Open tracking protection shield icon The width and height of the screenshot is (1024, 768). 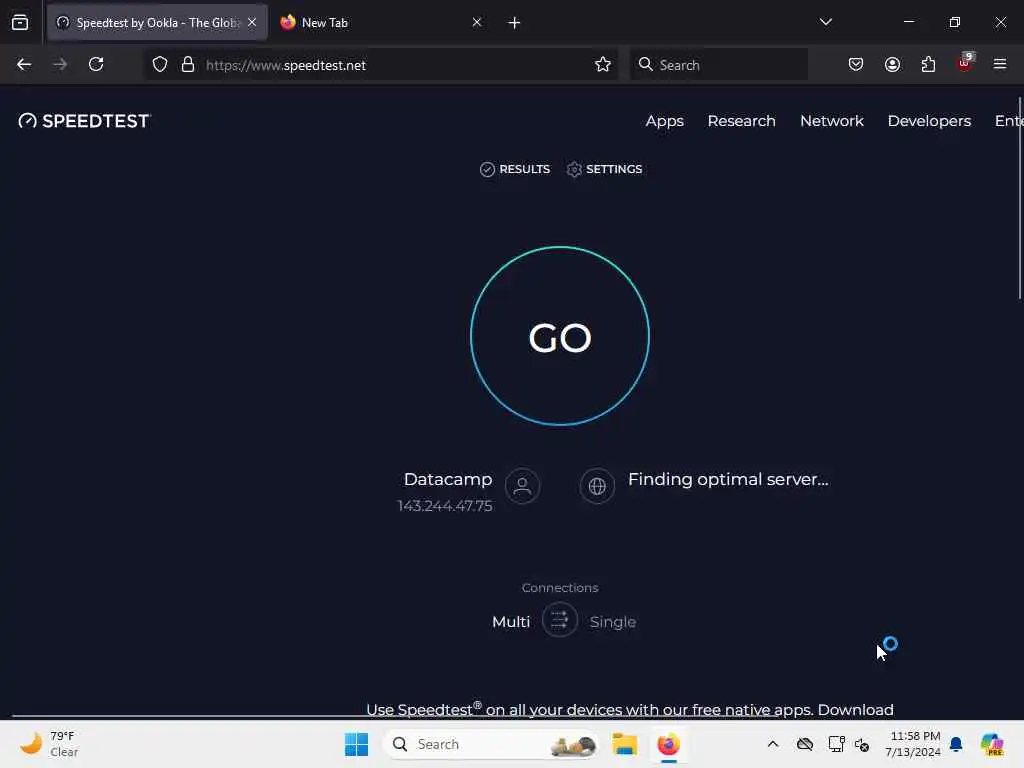pos(160,65)
